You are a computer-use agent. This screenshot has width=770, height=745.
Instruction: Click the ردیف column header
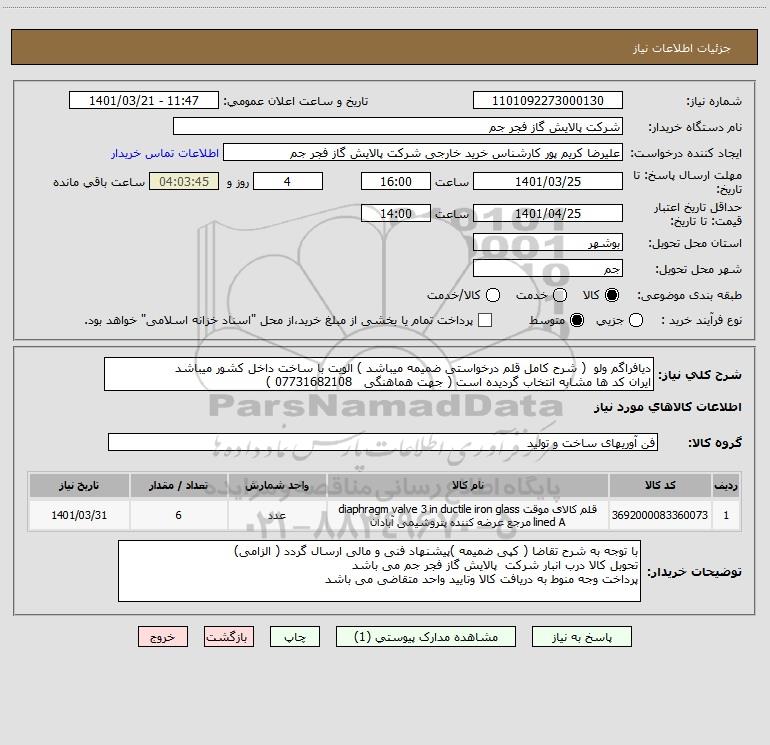726,486
